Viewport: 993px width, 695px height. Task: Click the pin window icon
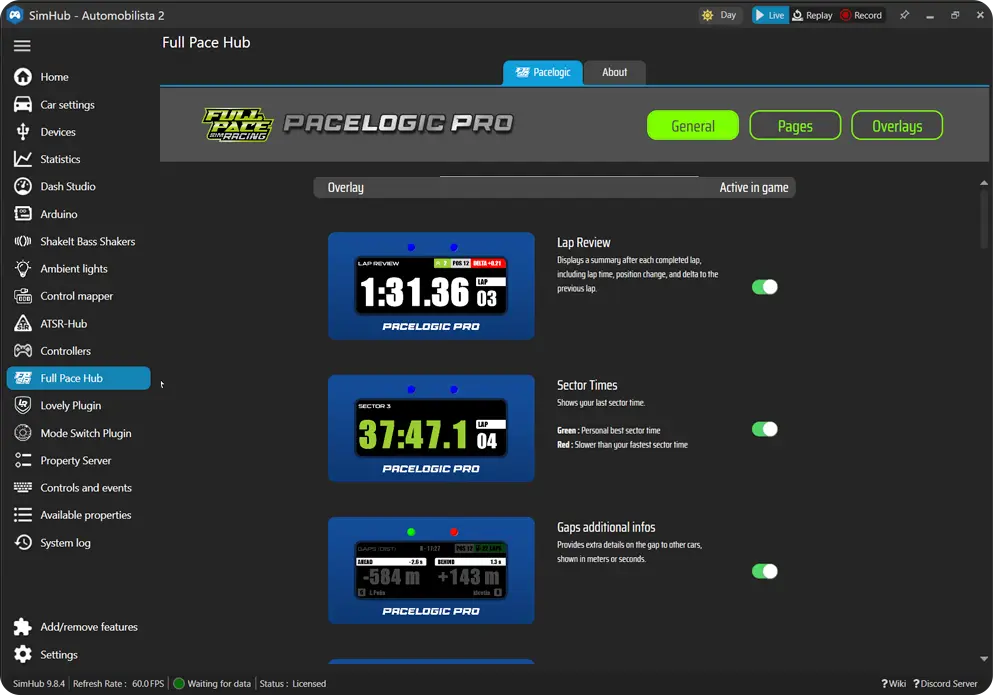[904, 15]
